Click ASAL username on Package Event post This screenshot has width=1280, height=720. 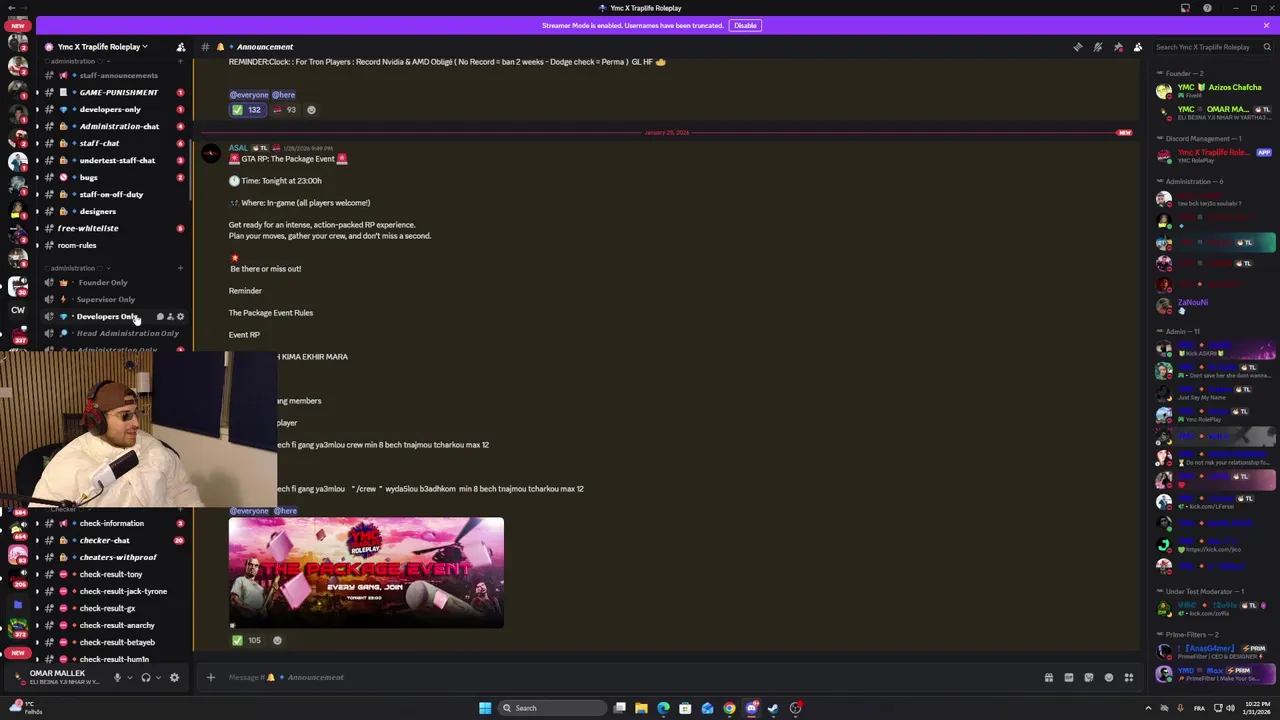click(238, 148)
